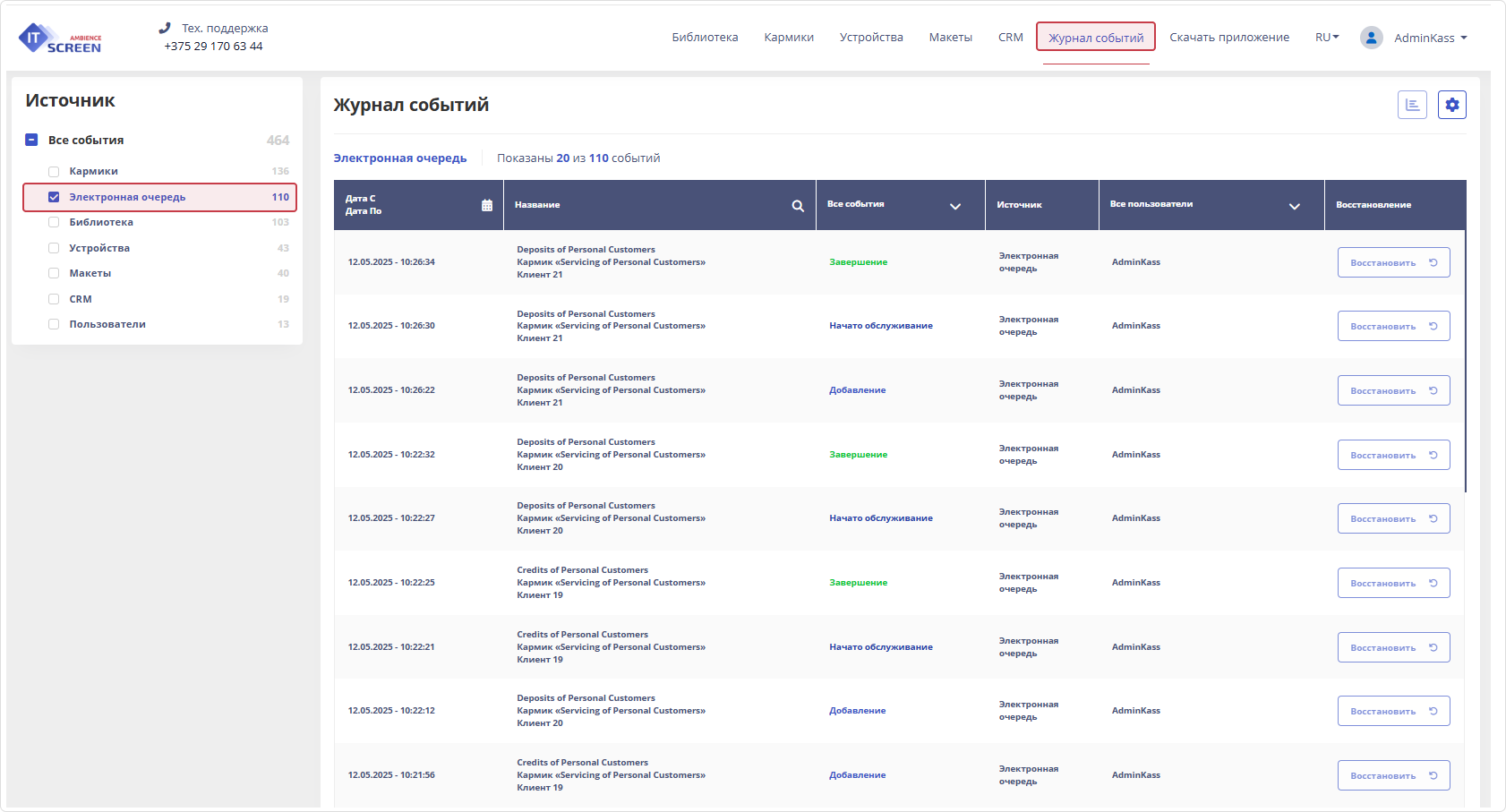
Task: Open the journal settings gear
Action: (x=1451, y=105)
